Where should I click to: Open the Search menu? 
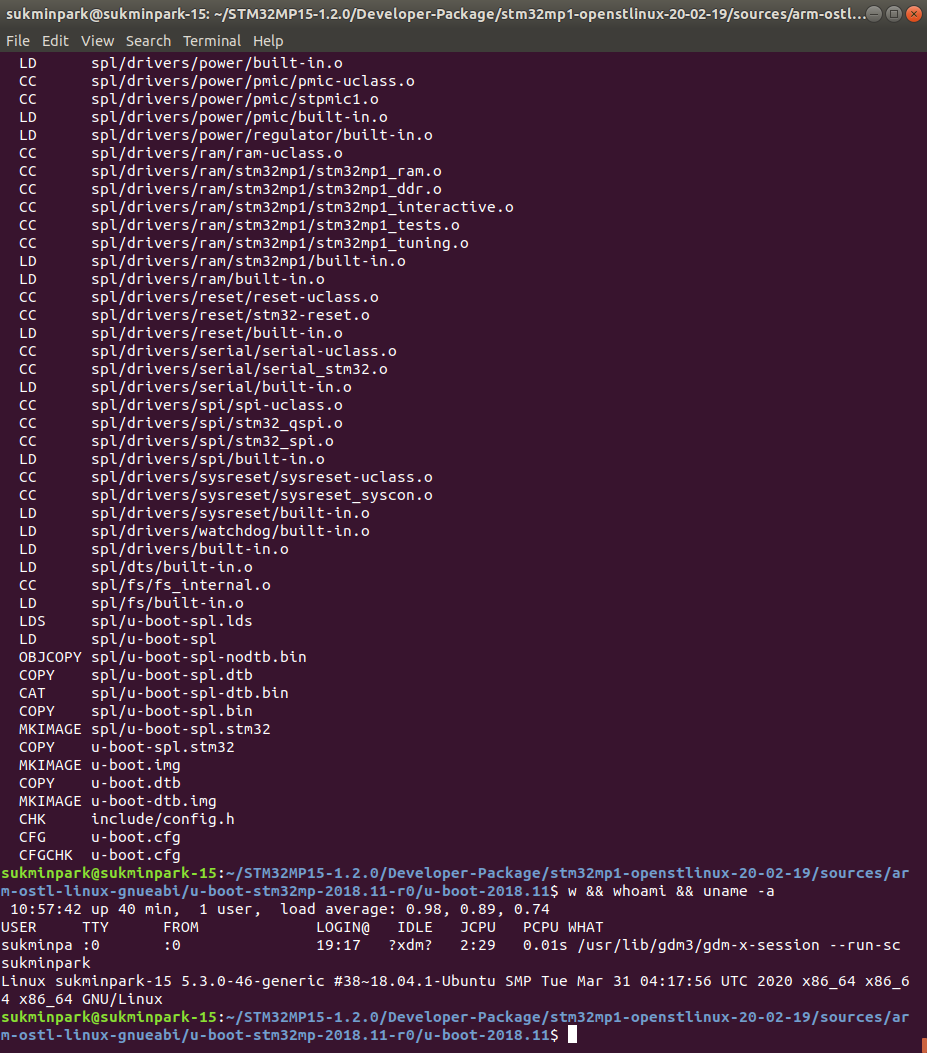pyautogui.click(x=148, y=41)
